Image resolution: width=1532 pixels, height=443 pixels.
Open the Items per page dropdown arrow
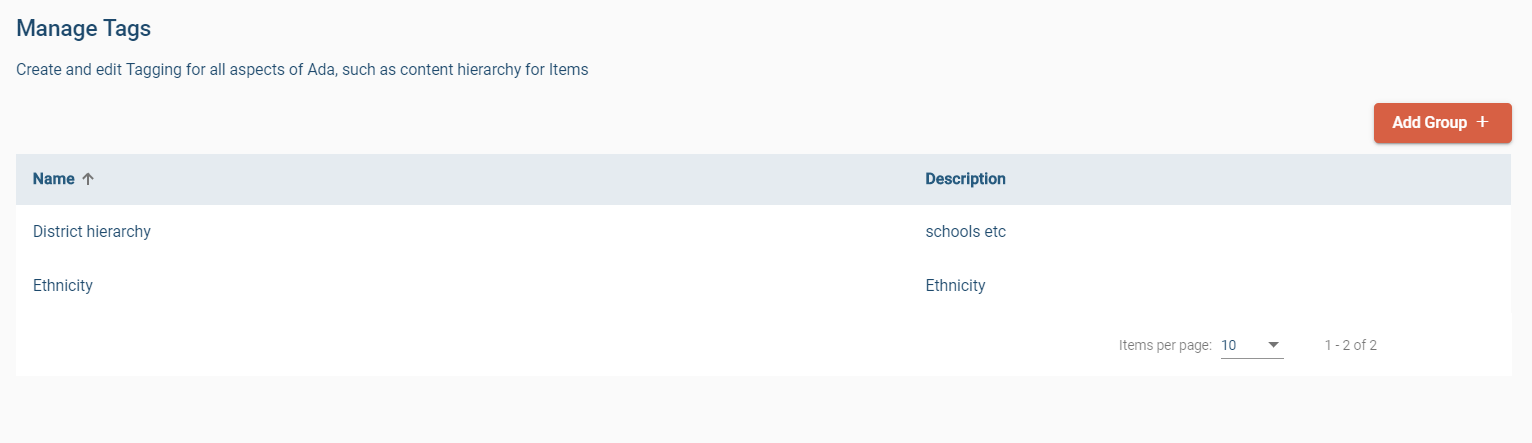pos(1274,345)
